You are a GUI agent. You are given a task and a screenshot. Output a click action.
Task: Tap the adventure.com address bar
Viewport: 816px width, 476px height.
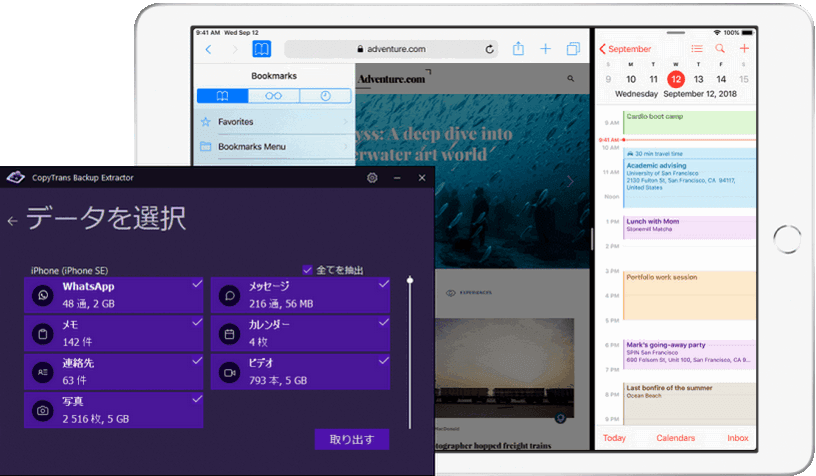(391, 49)
